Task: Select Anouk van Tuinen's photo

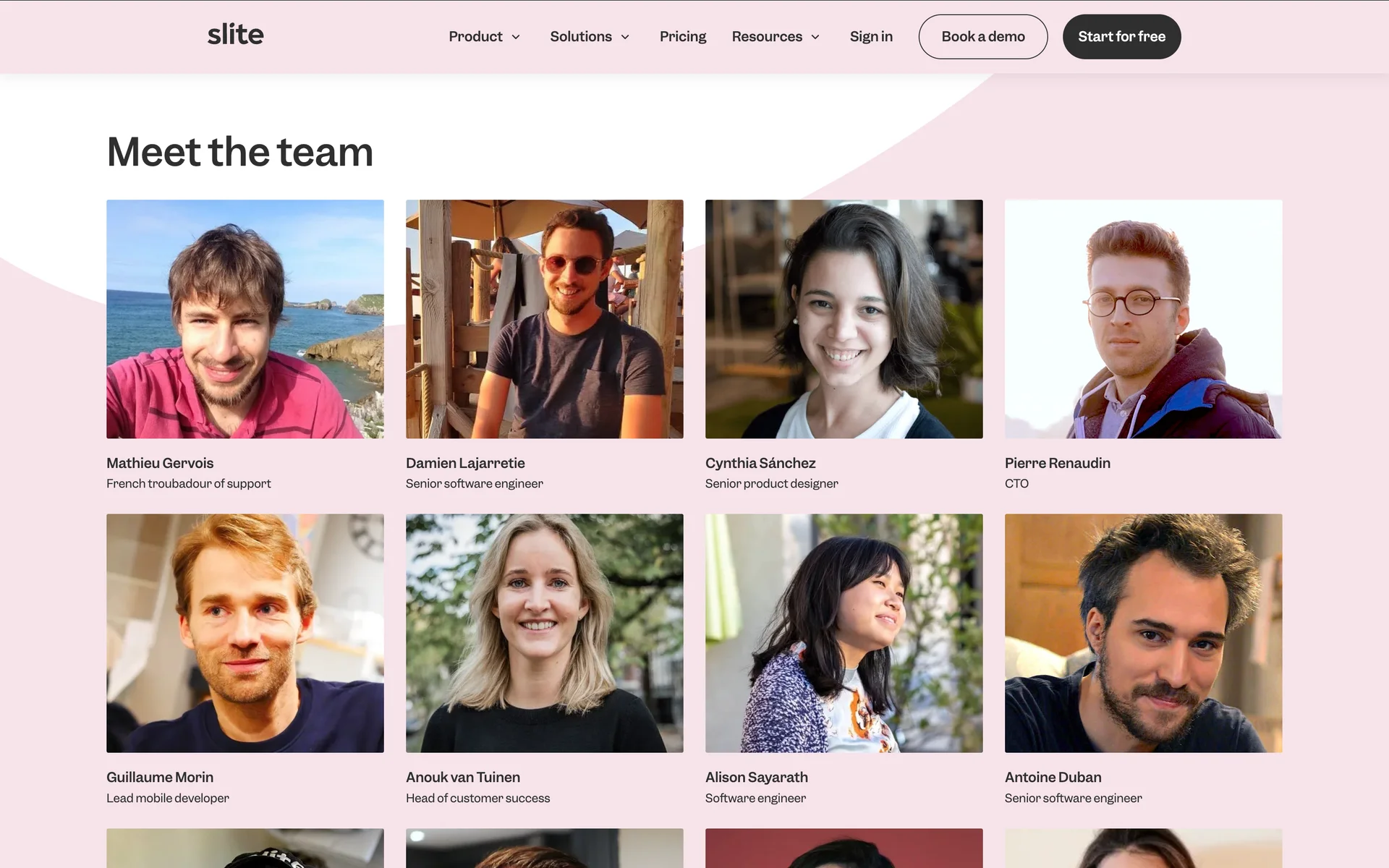Action: coord(544,633)
